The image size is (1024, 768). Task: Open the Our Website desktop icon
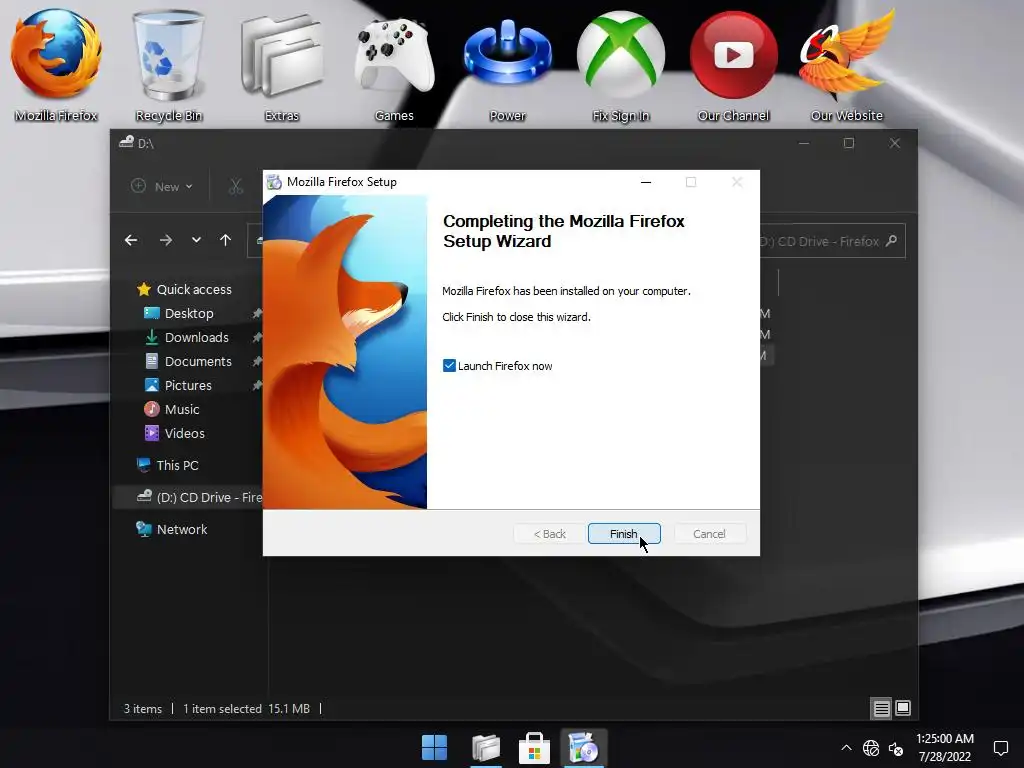(x=846, y=65)
